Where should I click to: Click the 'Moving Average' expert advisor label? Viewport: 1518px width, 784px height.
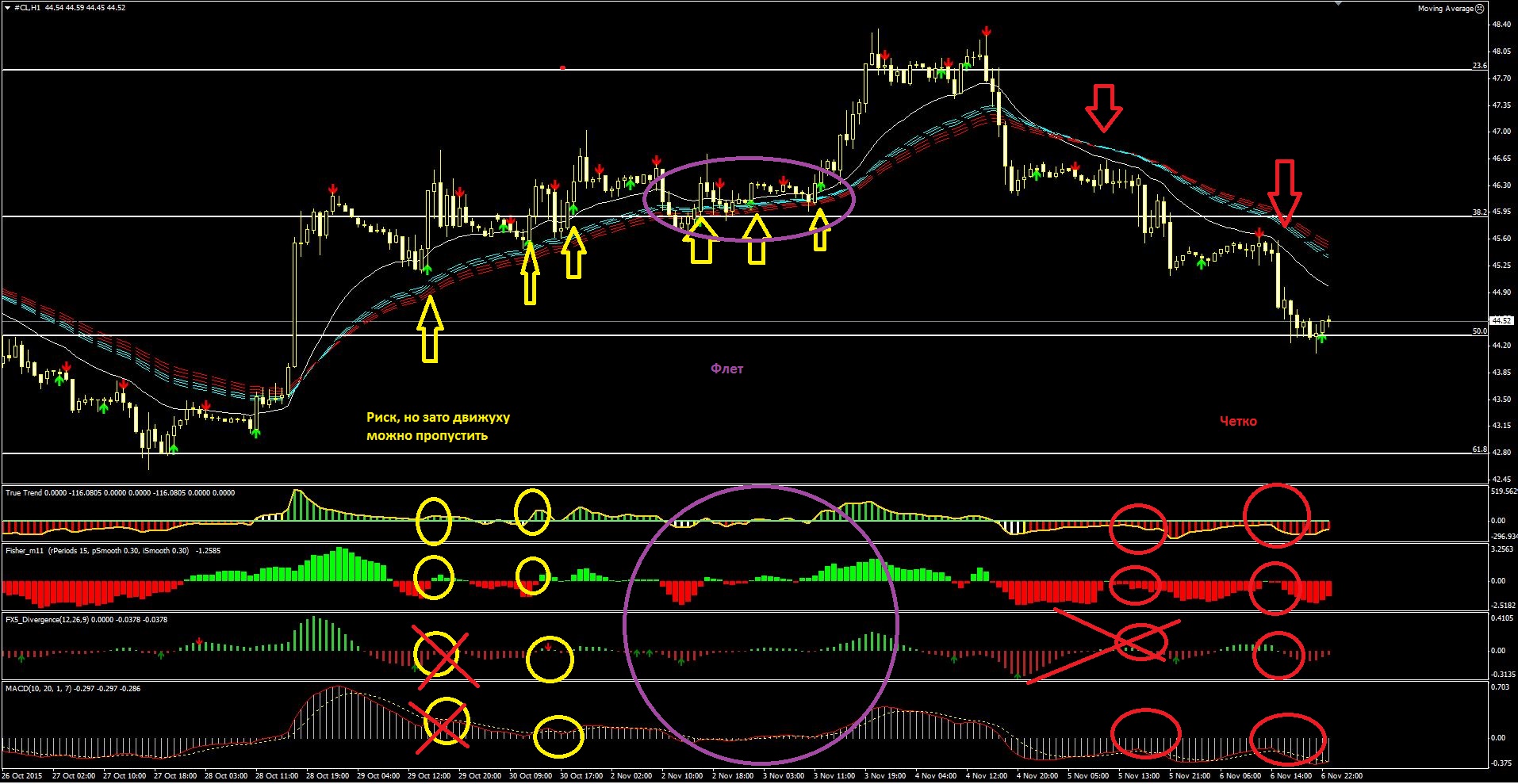pyautogui.click(x=1446, y=9)
